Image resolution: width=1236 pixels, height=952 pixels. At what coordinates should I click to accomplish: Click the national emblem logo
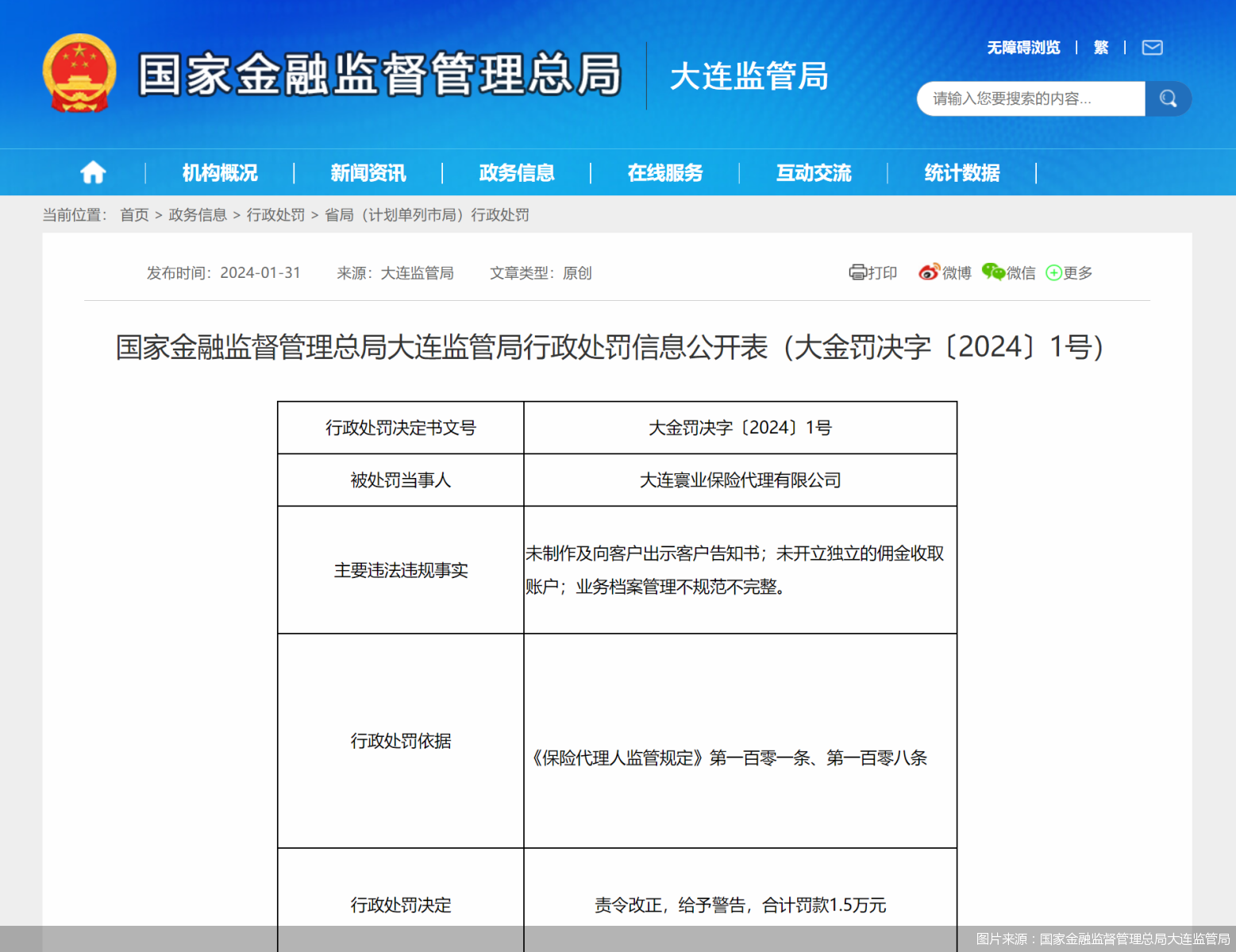79,72
